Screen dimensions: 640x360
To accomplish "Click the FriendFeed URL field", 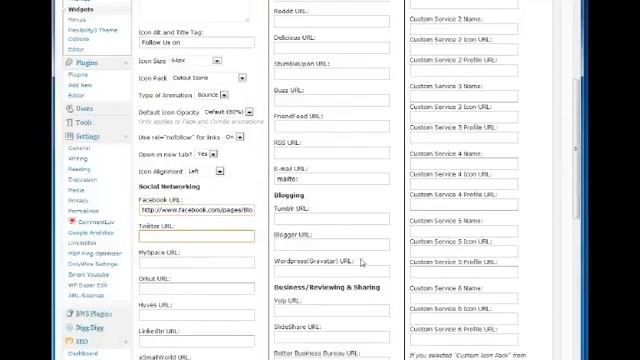I will point(332,127).
